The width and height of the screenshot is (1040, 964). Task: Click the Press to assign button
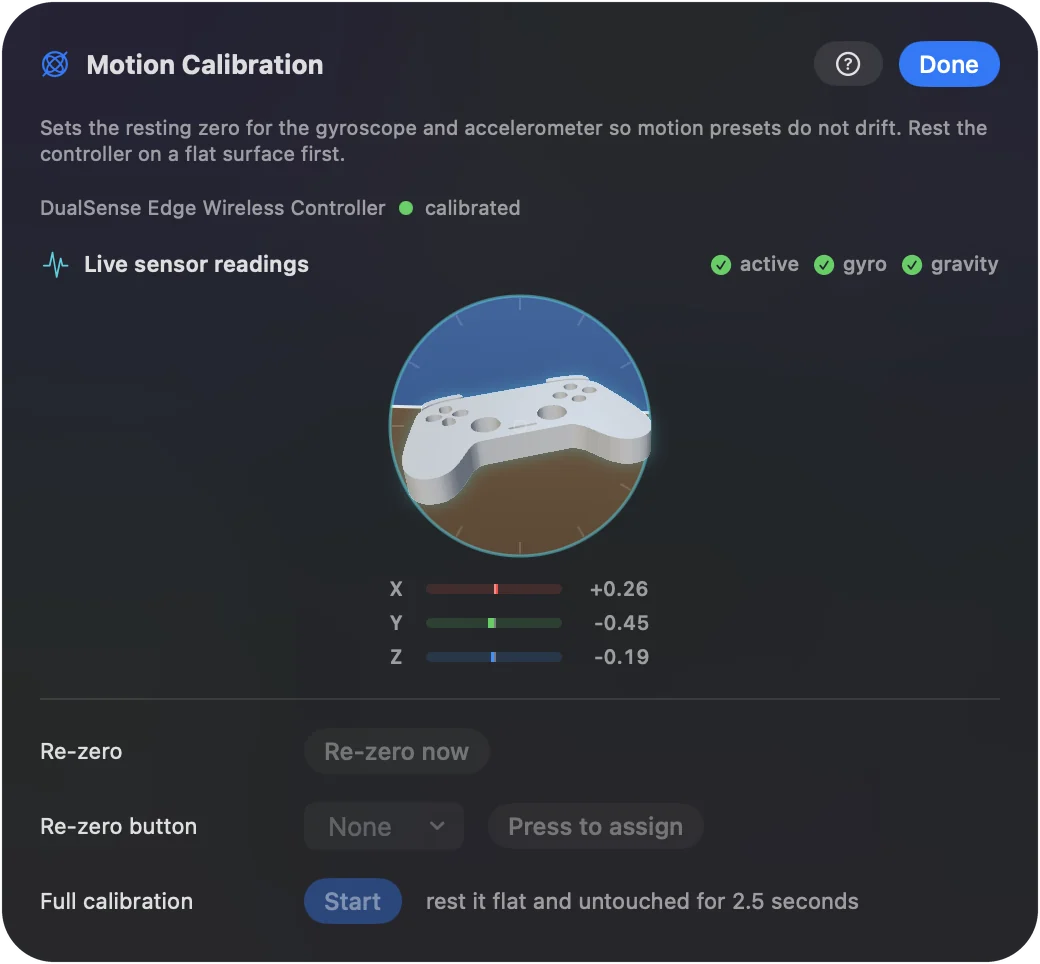click(596, 827)
